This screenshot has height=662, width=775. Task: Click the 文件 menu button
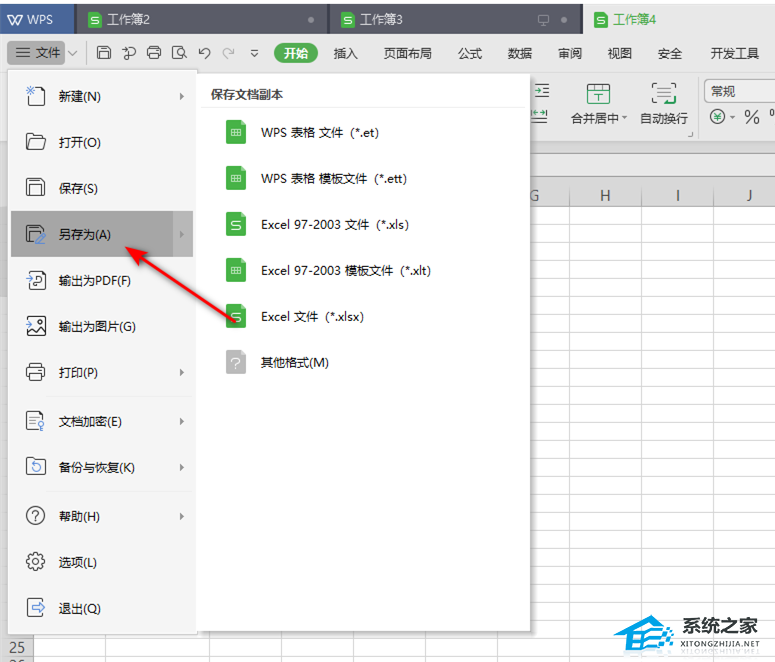[x=37, y=52]
